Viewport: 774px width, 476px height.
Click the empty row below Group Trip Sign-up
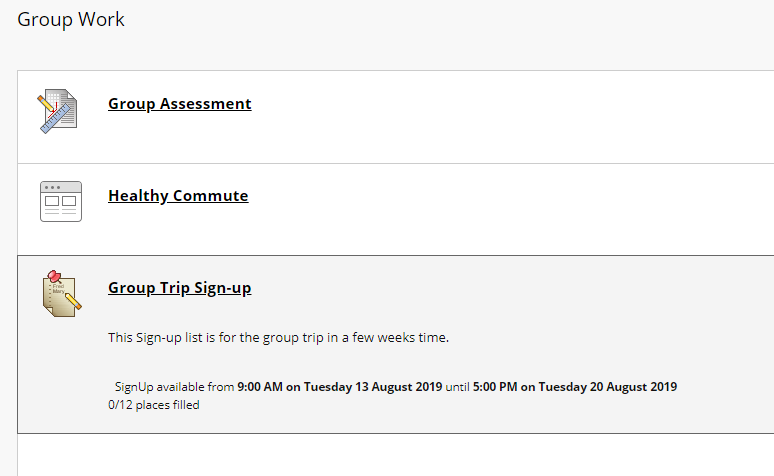coord(395,455)
